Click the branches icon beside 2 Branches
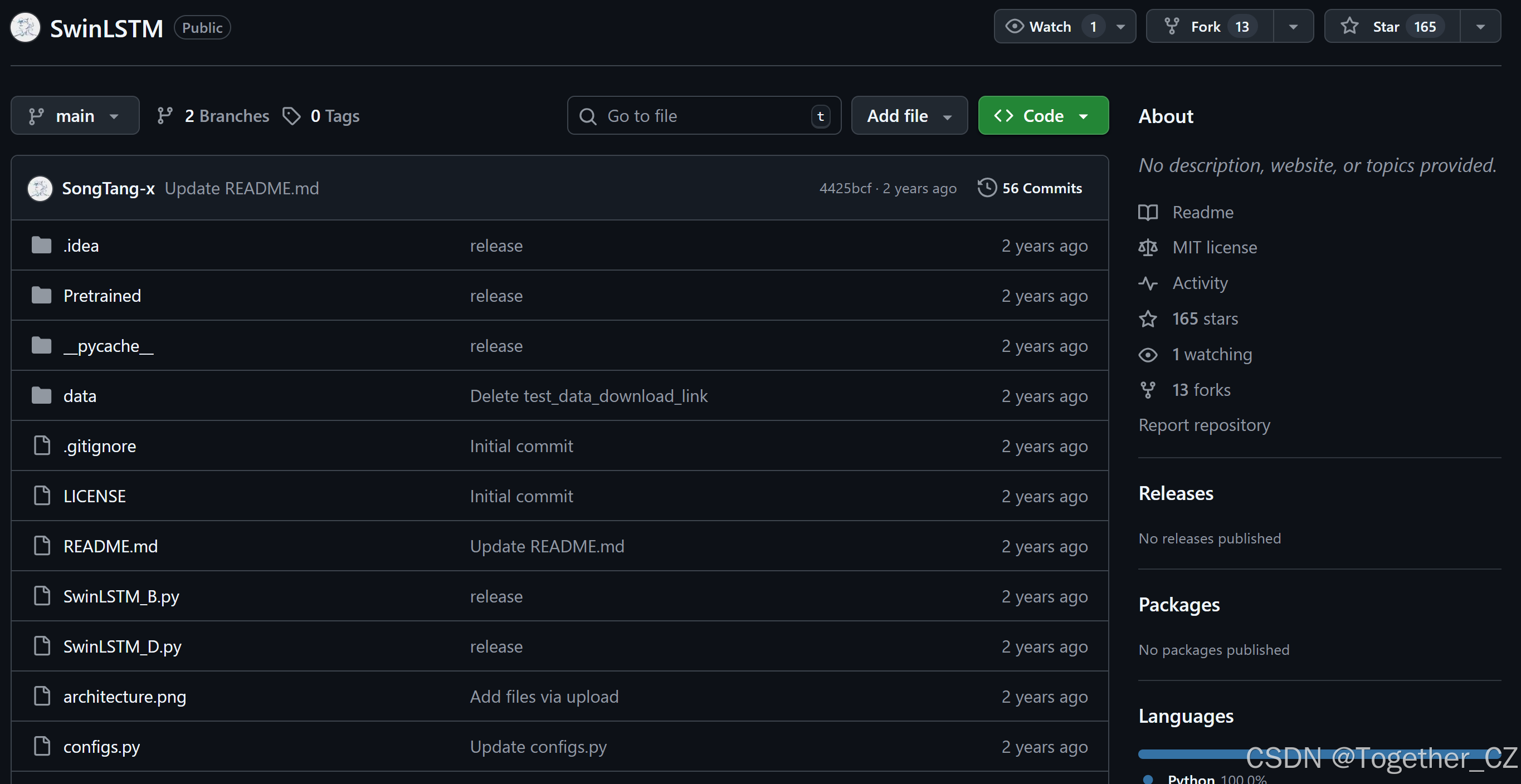This screenshot has width=1521, height=784. point(165,116)
